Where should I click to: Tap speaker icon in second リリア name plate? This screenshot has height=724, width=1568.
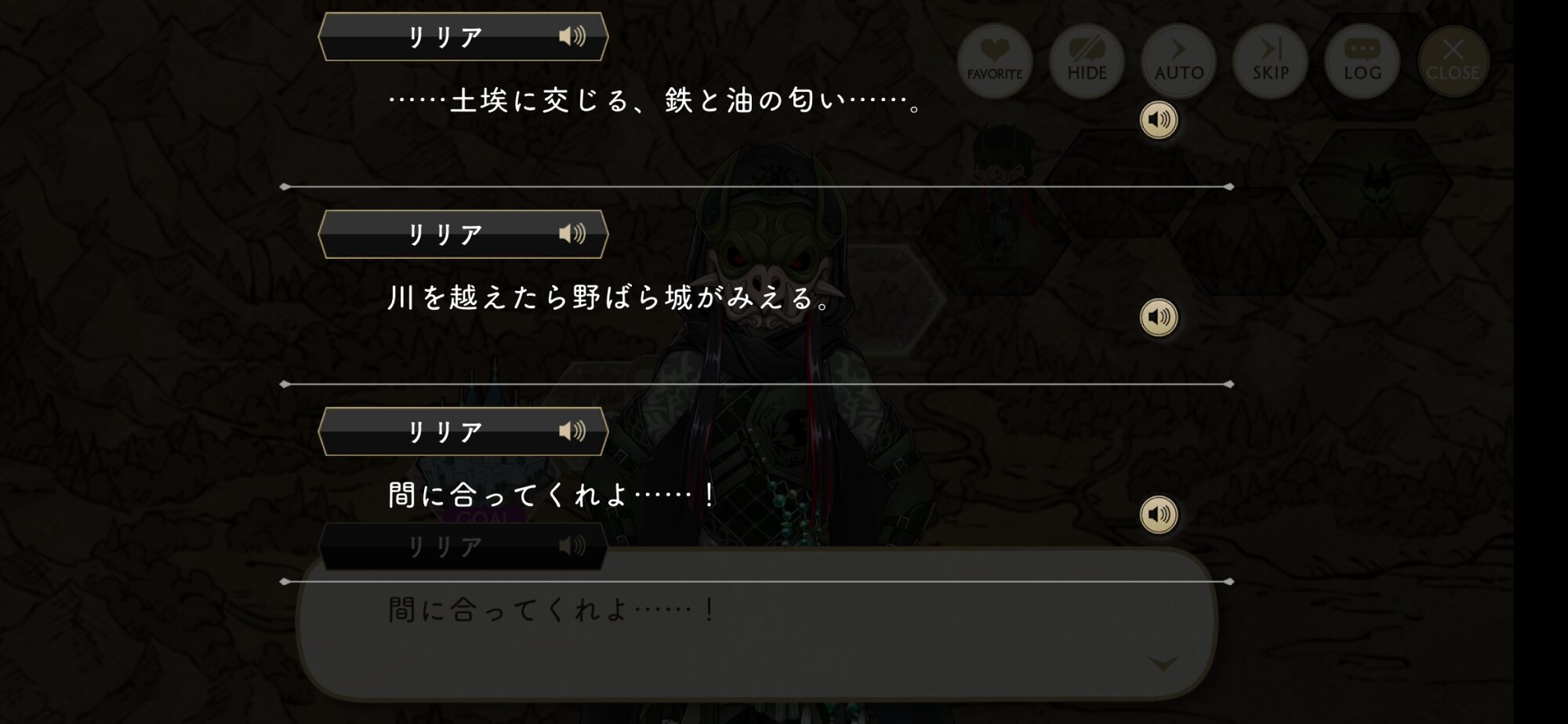572,234
